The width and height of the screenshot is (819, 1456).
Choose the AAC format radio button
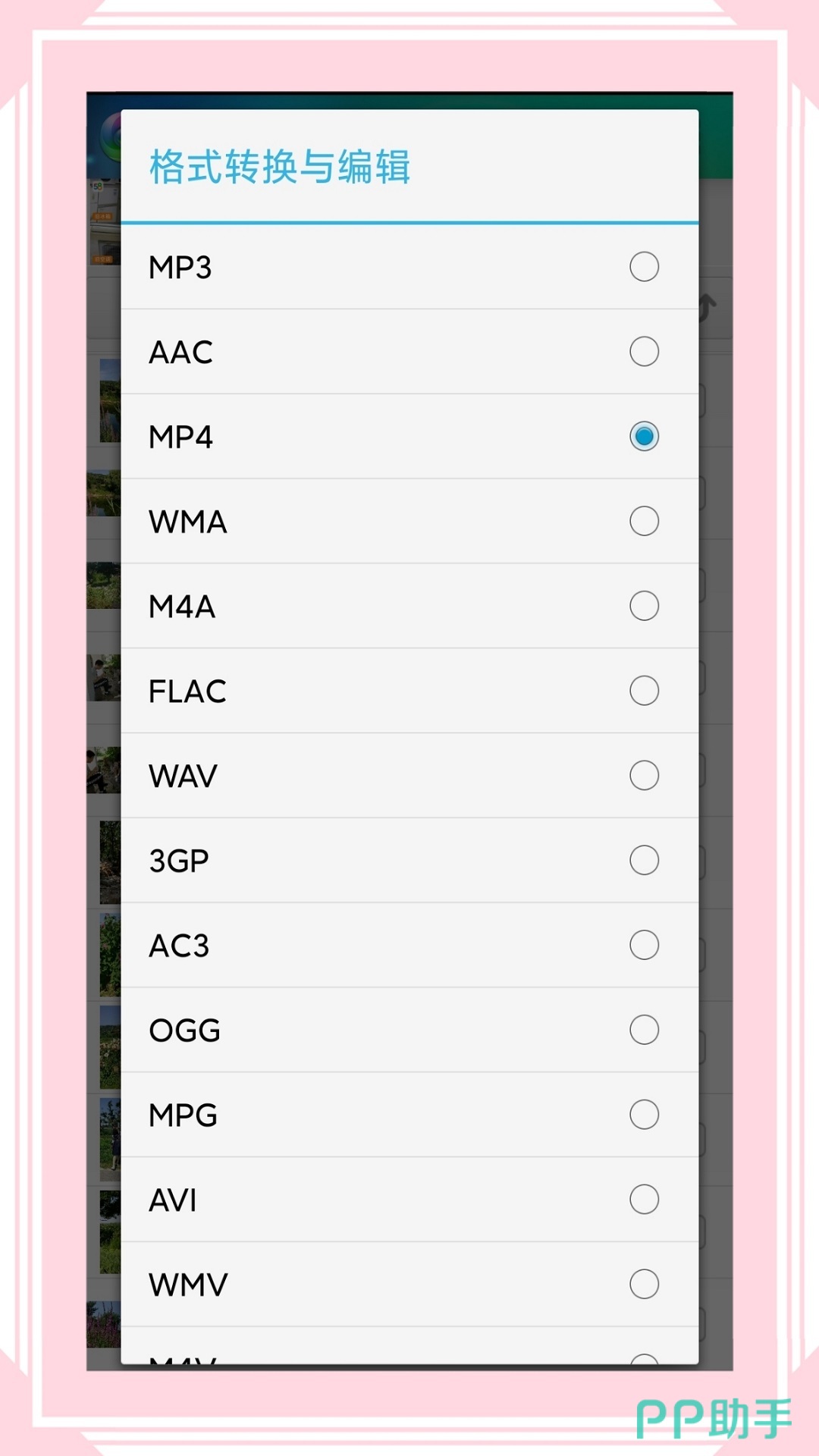click(x=644, y=352)
